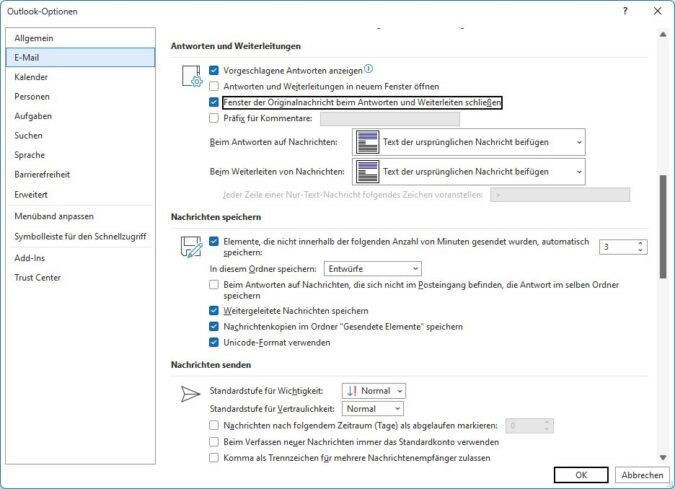Select Allgemein category

pyautogui.click(x=81, y=38)
